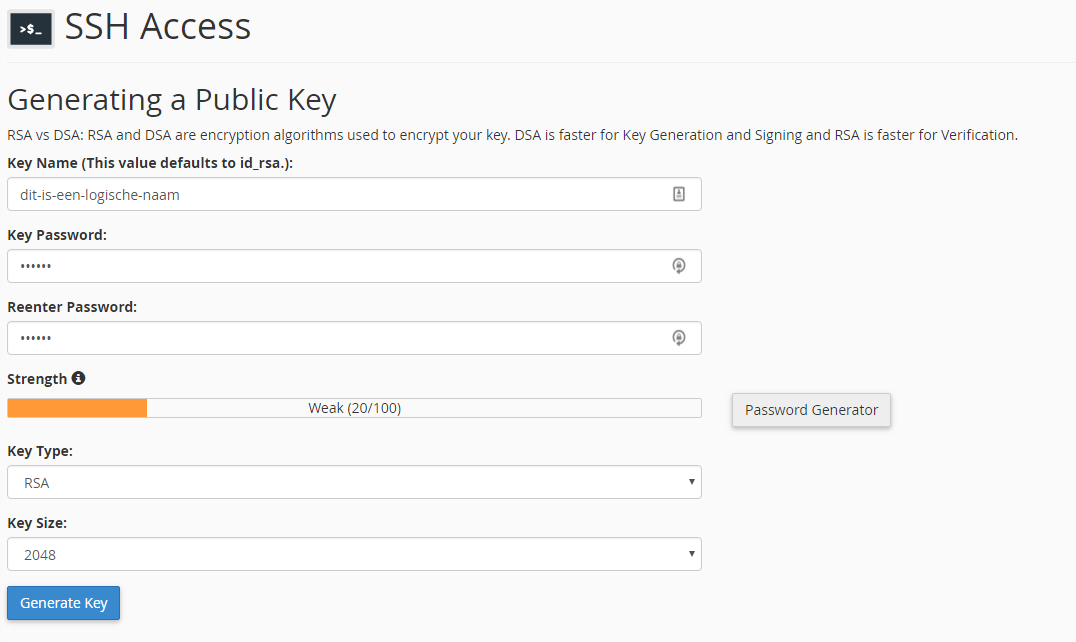Click the arrow on the Key Type selector
Screen dimensions: 1076x642
click(692, 482)
